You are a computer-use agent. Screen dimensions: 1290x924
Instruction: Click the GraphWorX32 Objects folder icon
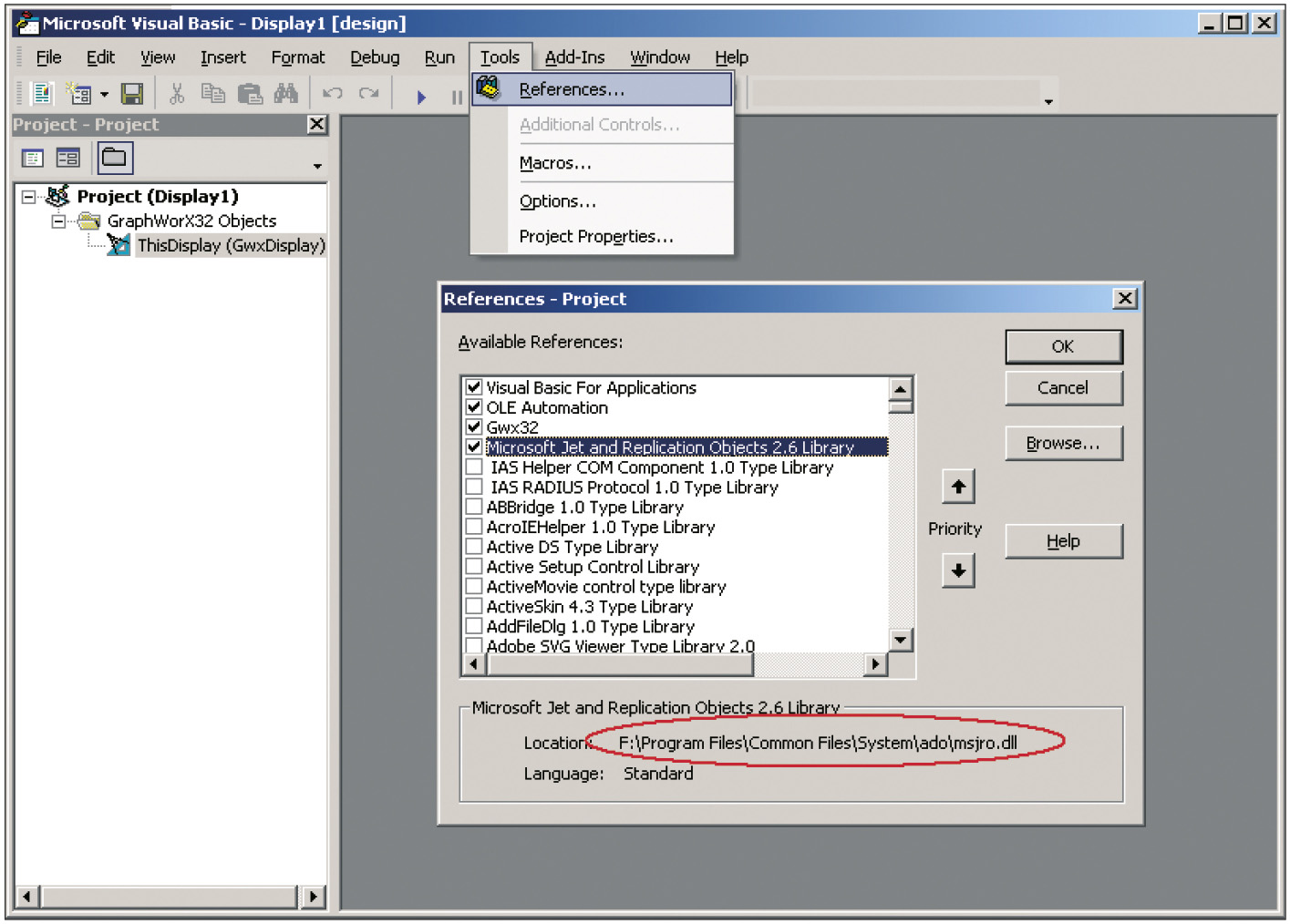click(x=88, y=221)
